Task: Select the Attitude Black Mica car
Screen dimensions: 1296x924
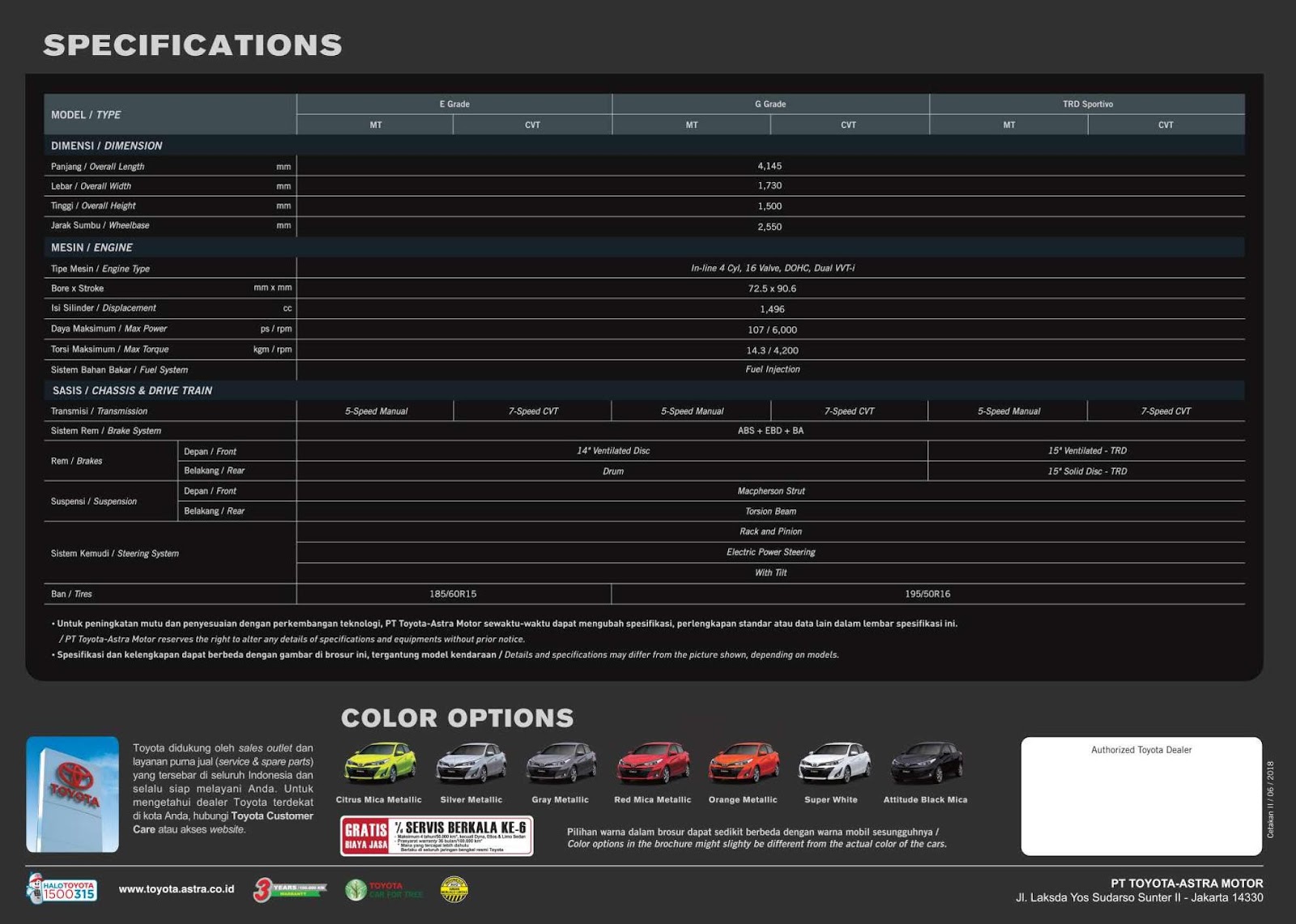Action: pyautogui.click(x=926, y=764)
